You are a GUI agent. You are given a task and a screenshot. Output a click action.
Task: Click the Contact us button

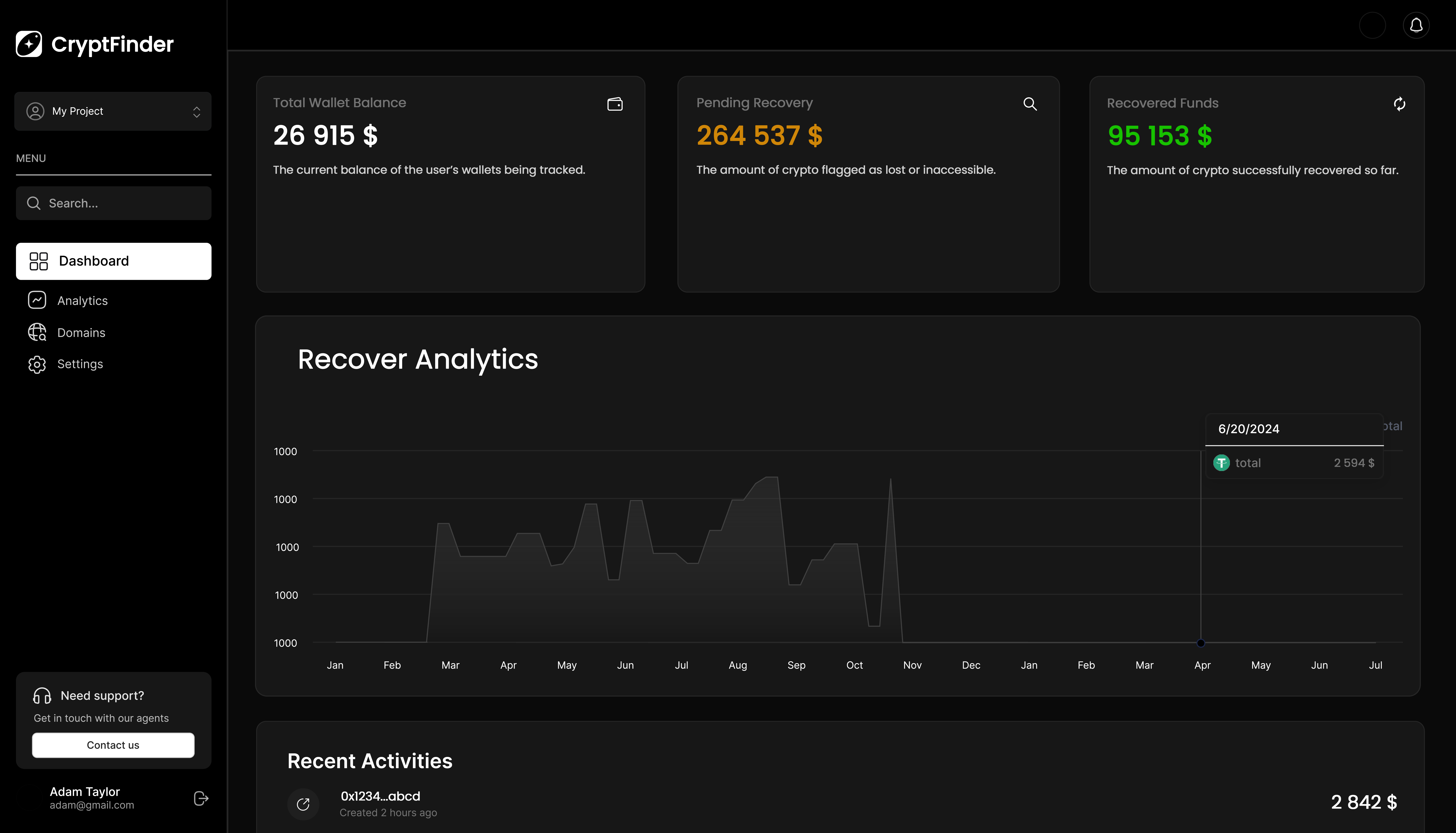(x=113, y=745)
